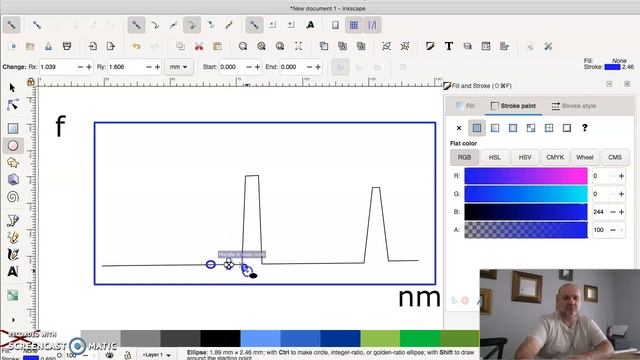640x360 pixels.
Task: Toggle the ruler guide lock icon
Action: [31, 82]
